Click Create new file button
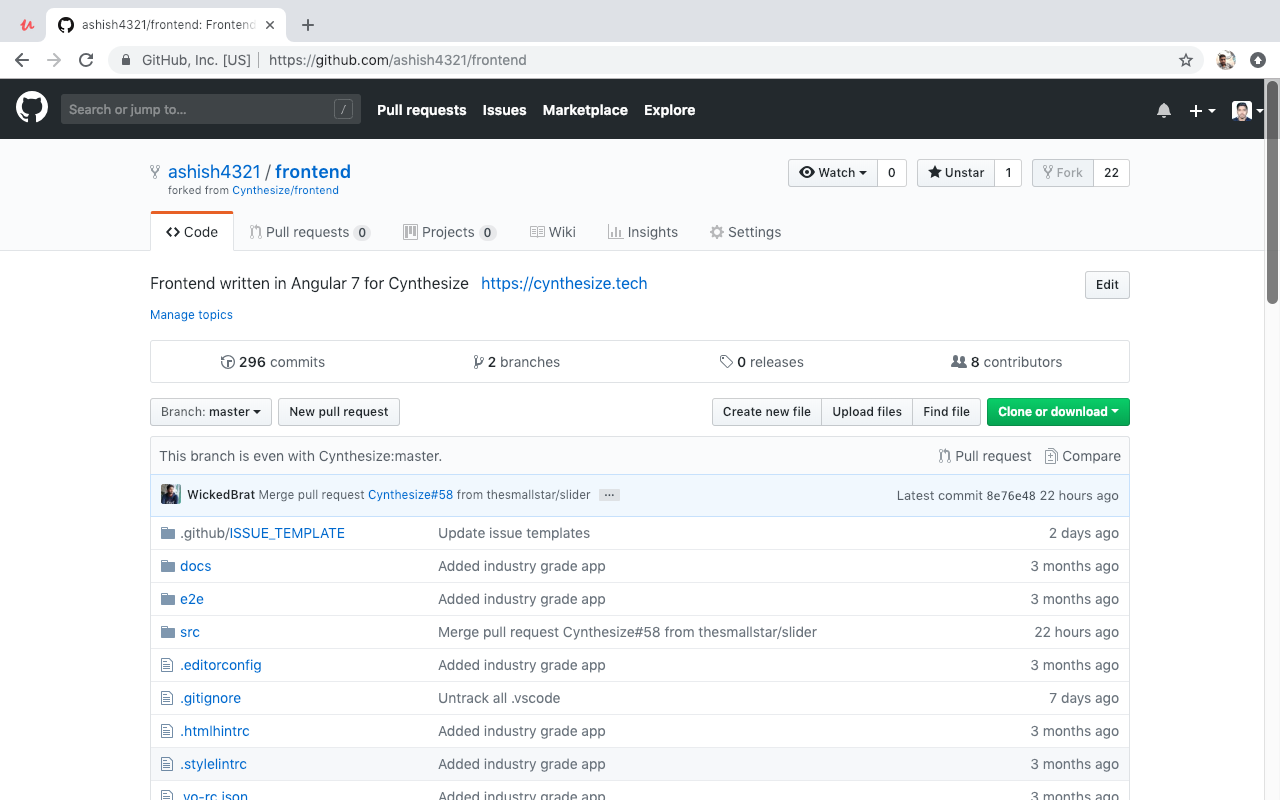Image resolution: width=1280 pixels, height=800 pixels. [767, 412]
